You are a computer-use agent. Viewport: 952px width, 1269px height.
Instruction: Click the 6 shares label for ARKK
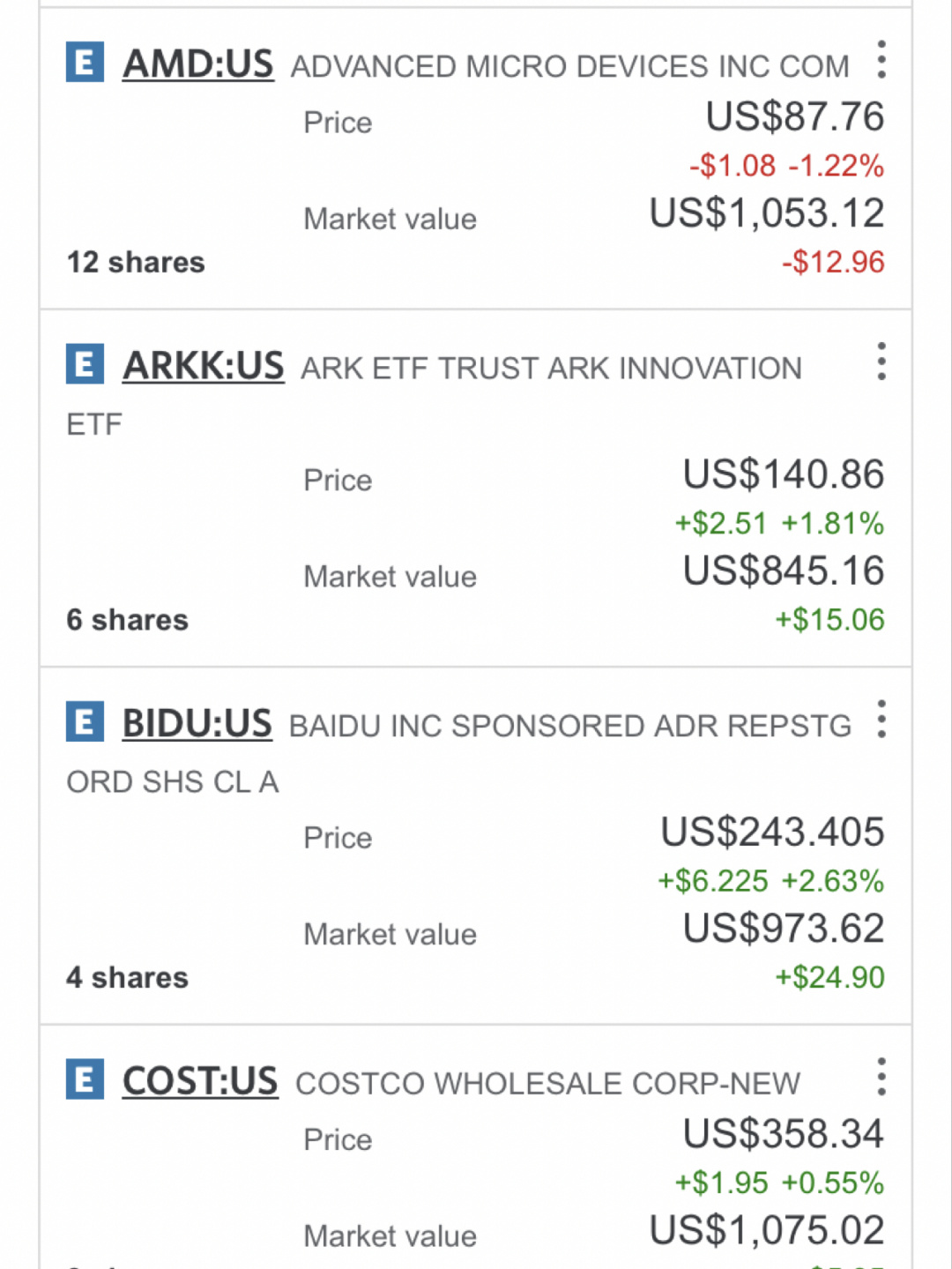click(x=128, y=620)
